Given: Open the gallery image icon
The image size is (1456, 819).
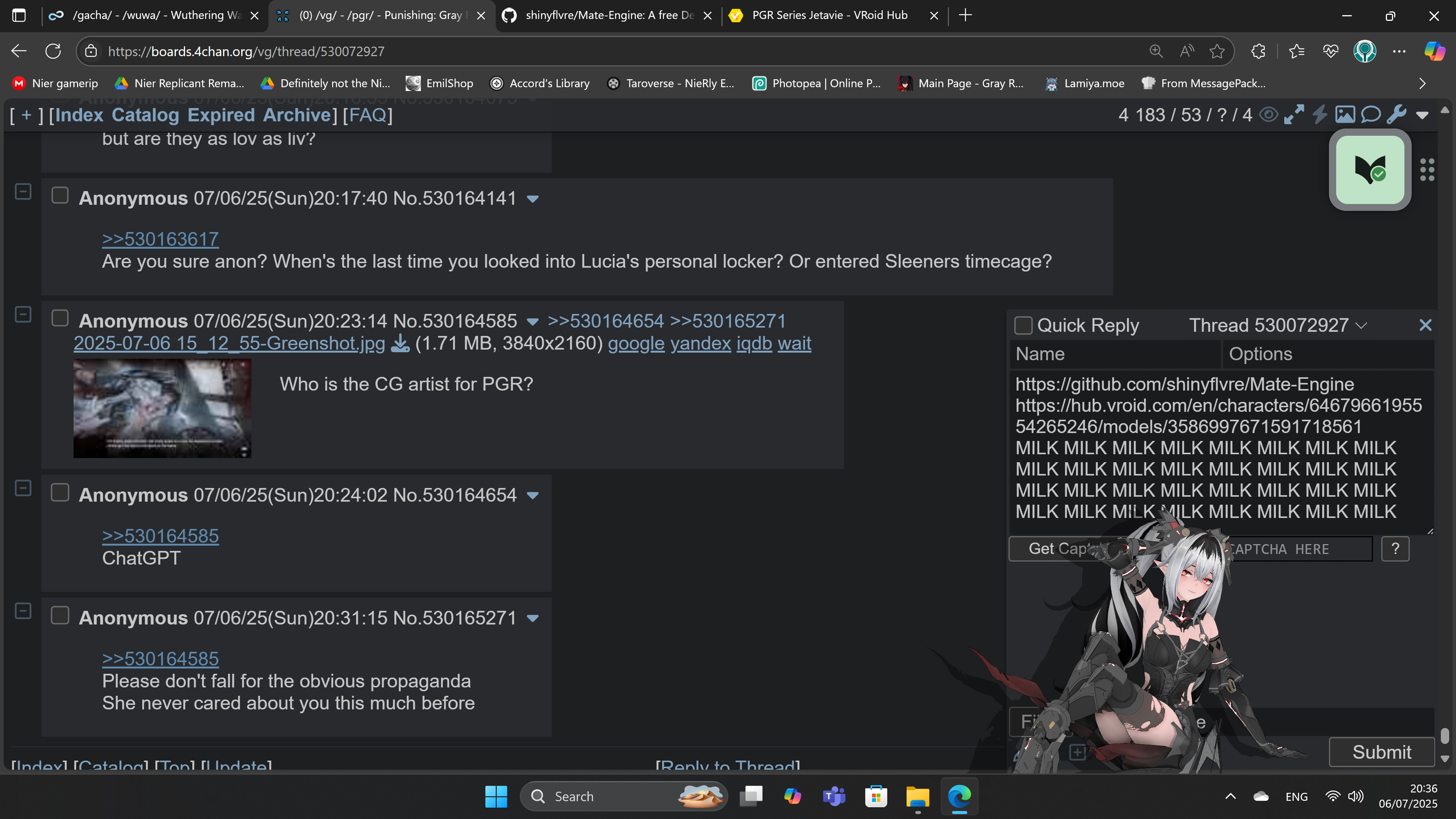Looking at the screenshot, I should point(1345,115).
